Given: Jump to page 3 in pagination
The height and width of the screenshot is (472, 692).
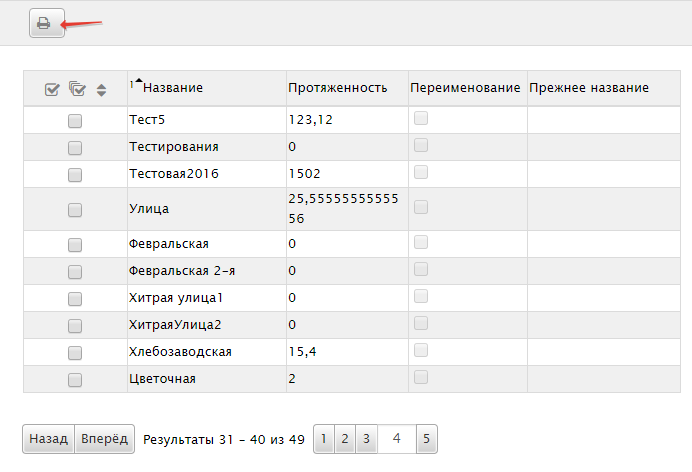Looking at the screenshot, I should (x=366, y=439).
